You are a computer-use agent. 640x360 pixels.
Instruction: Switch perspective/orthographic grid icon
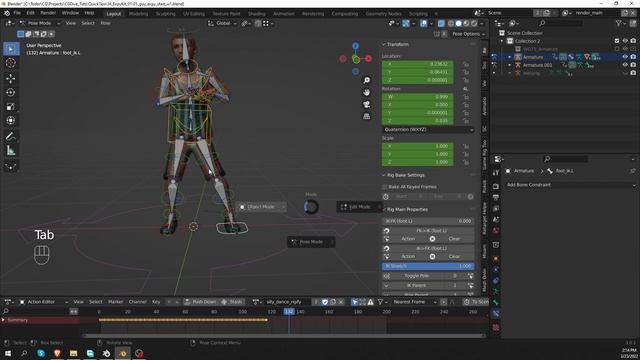click(367, 116)
